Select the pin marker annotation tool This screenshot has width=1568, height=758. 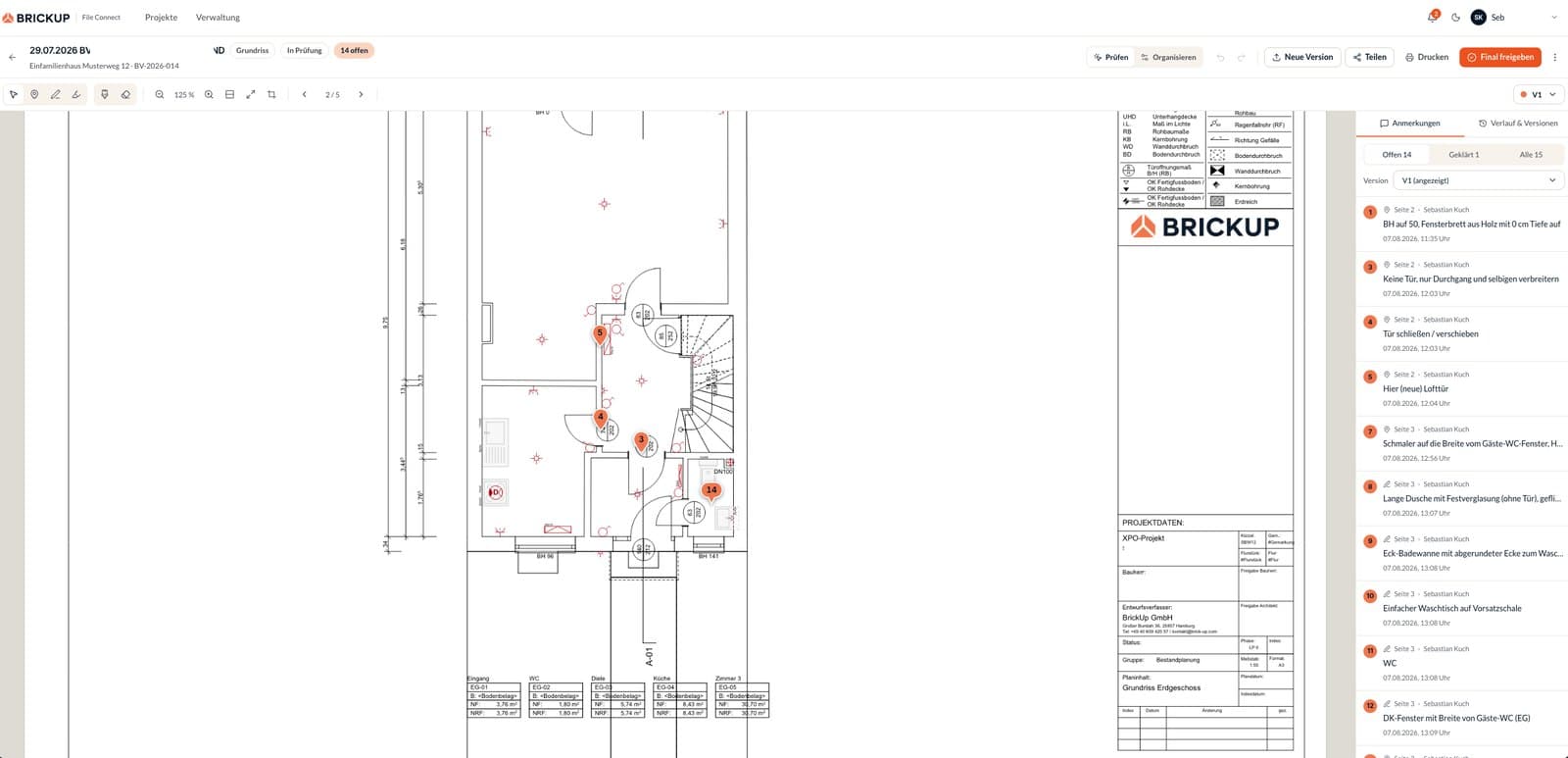pyautogui.click(x=34, y=94)
